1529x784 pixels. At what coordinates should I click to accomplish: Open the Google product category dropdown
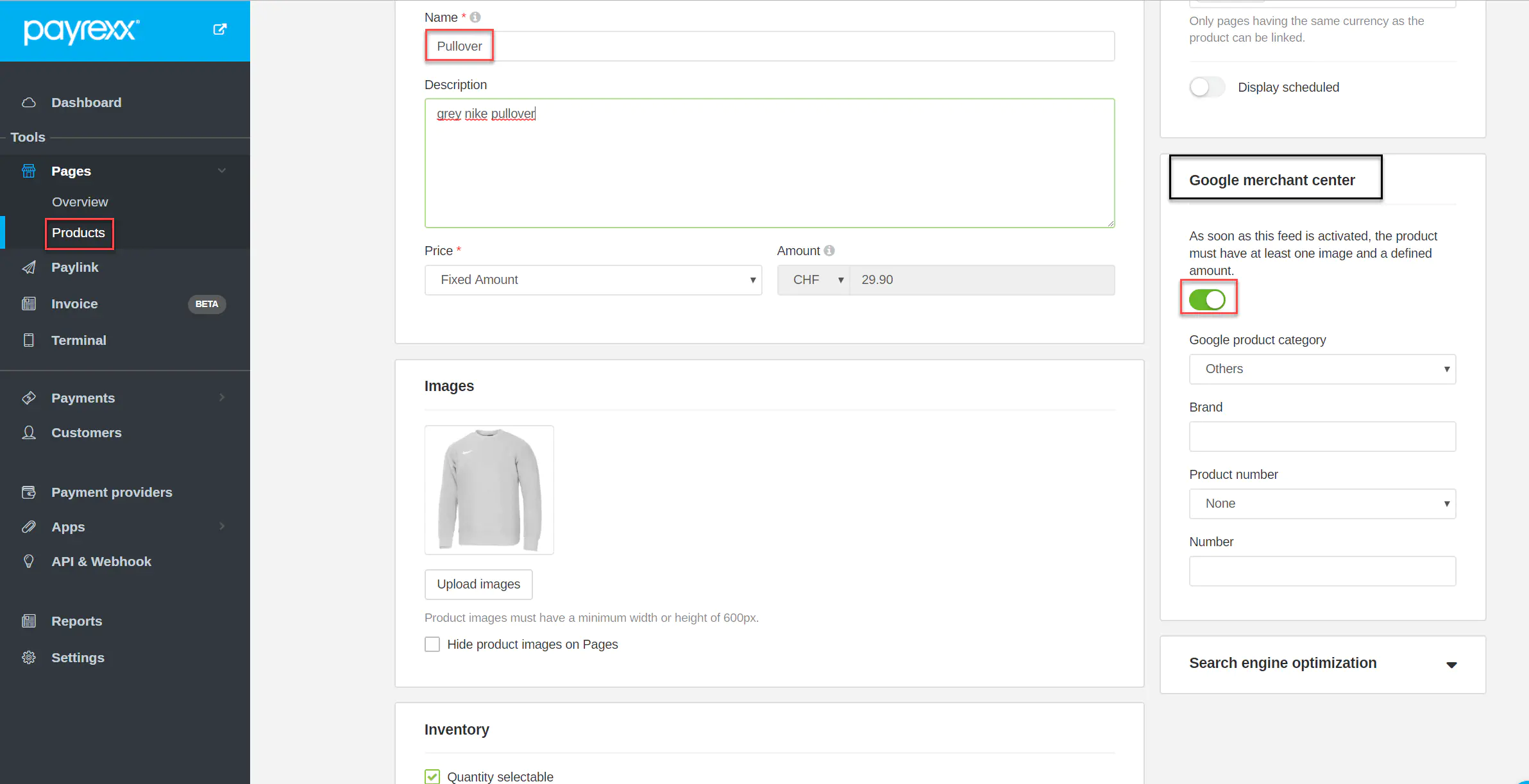[x=1322, y=369]
